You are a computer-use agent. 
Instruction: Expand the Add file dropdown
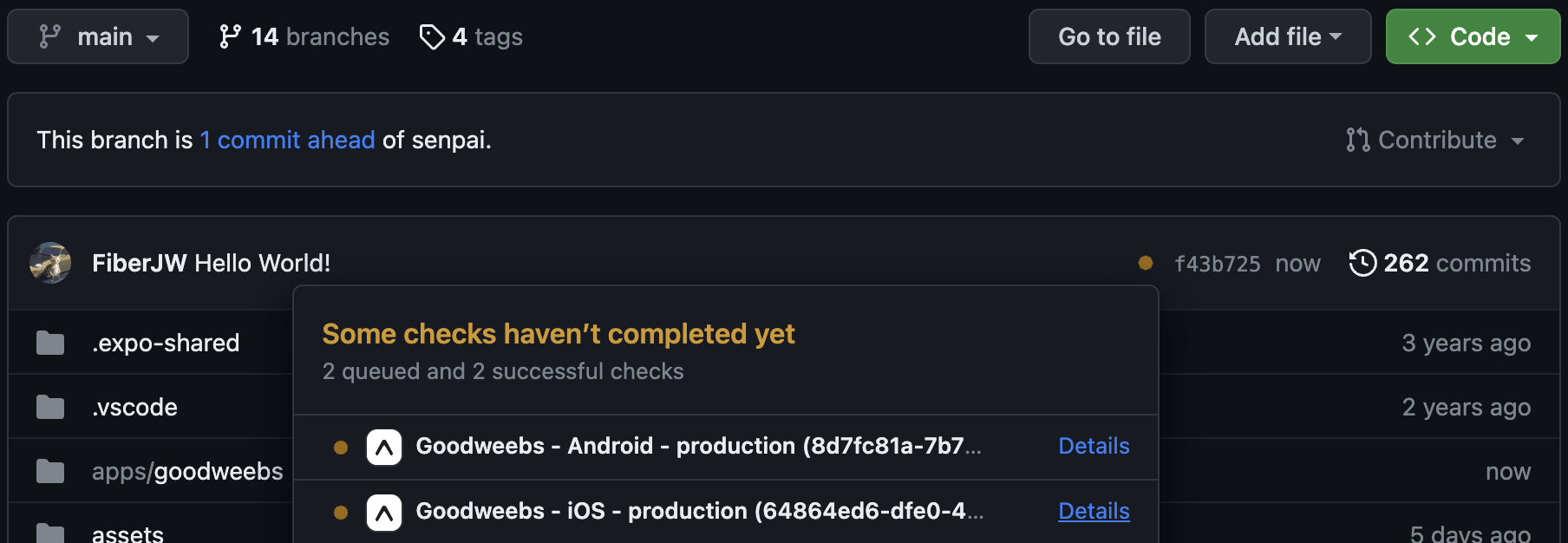pyautogui.click(x=1287, y=36)
